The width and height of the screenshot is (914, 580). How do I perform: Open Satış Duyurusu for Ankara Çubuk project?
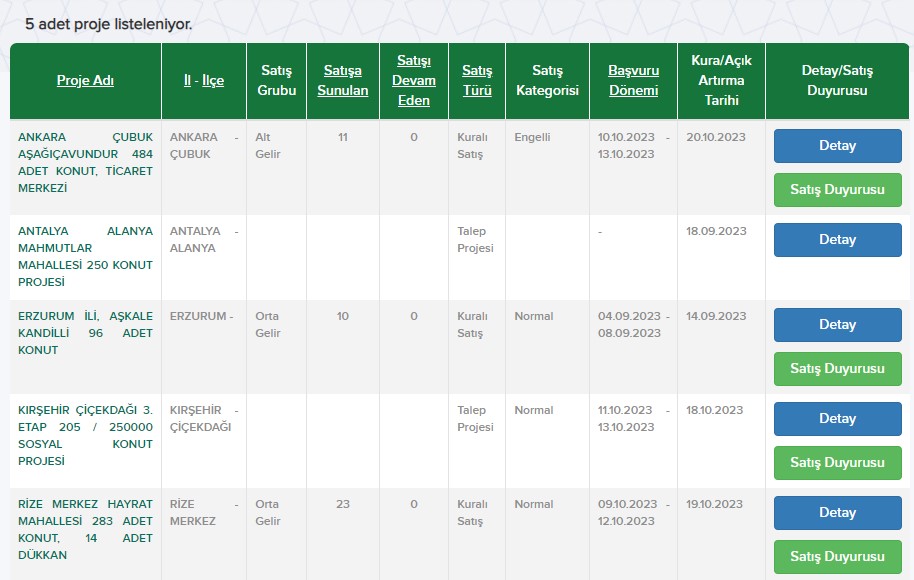coord(838,189)
